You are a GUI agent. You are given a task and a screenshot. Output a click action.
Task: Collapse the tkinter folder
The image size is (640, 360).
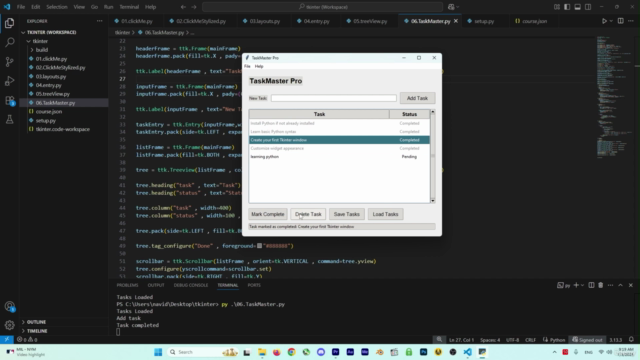click(28, 41)
